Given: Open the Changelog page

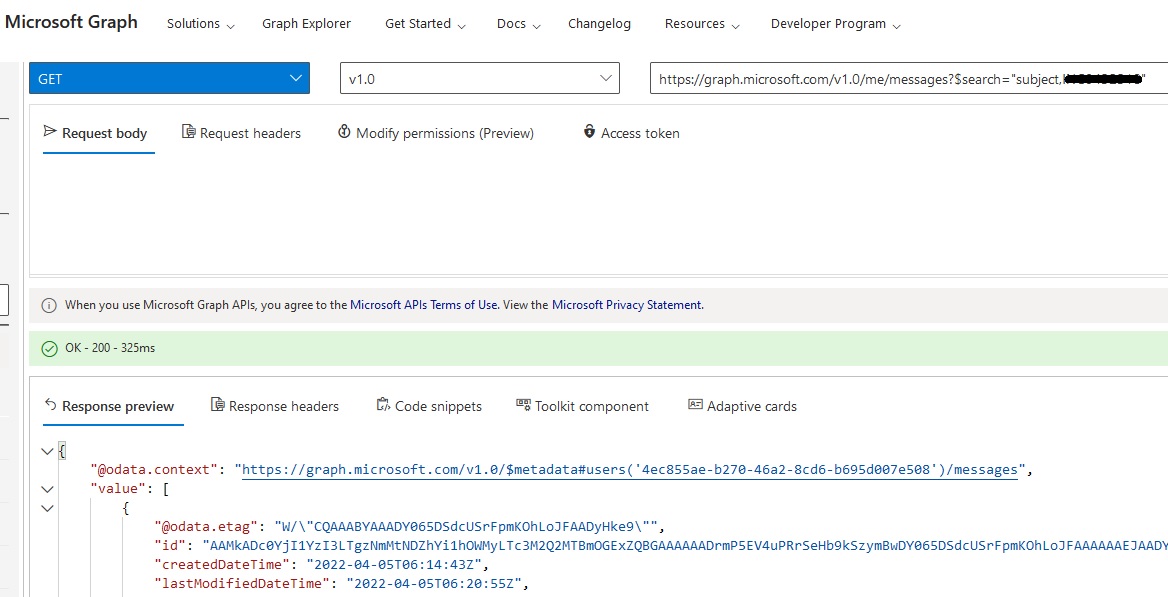Looking at the screenshot, I should [x=599, y=24].
